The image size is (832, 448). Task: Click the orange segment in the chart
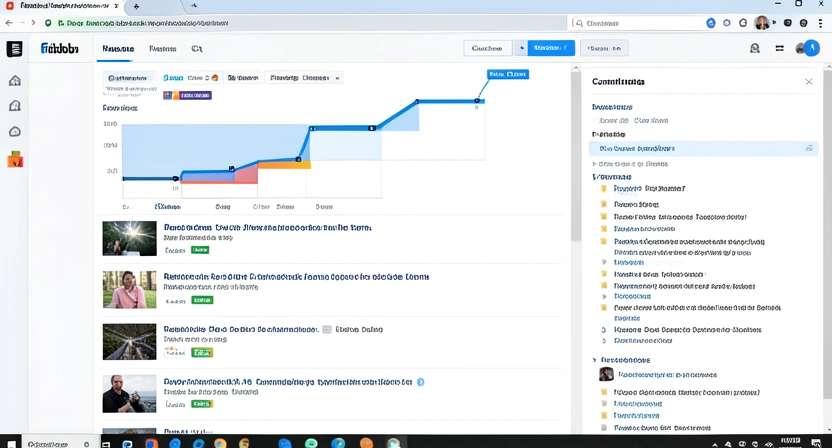pyautogui.click(x=284, y=165)
